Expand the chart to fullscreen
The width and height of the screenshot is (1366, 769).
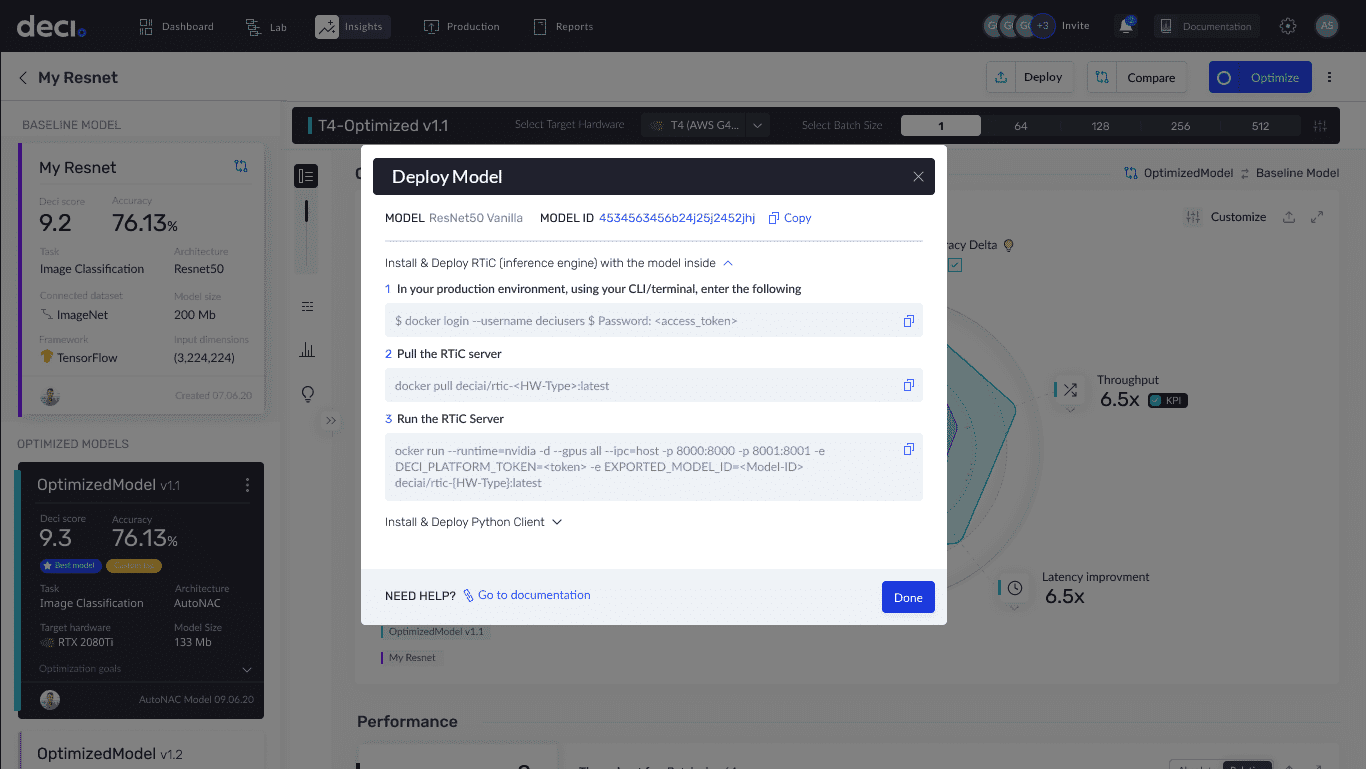1317,217
